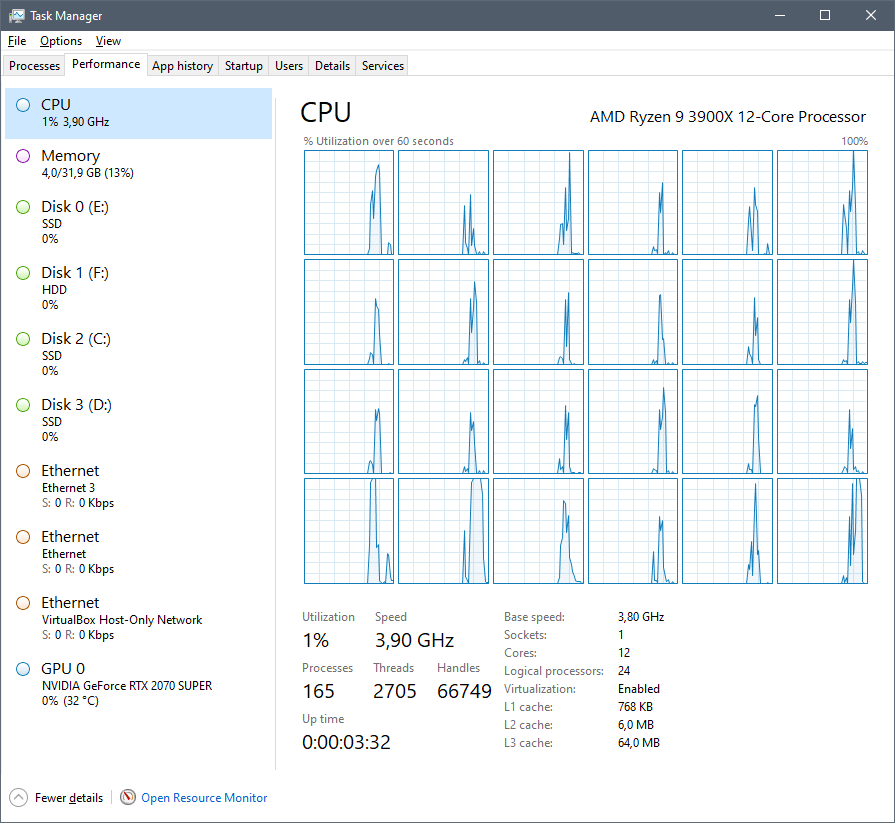Open Resource Monitor link
This screenshot has width=895, height=823.
click(204, 798)
